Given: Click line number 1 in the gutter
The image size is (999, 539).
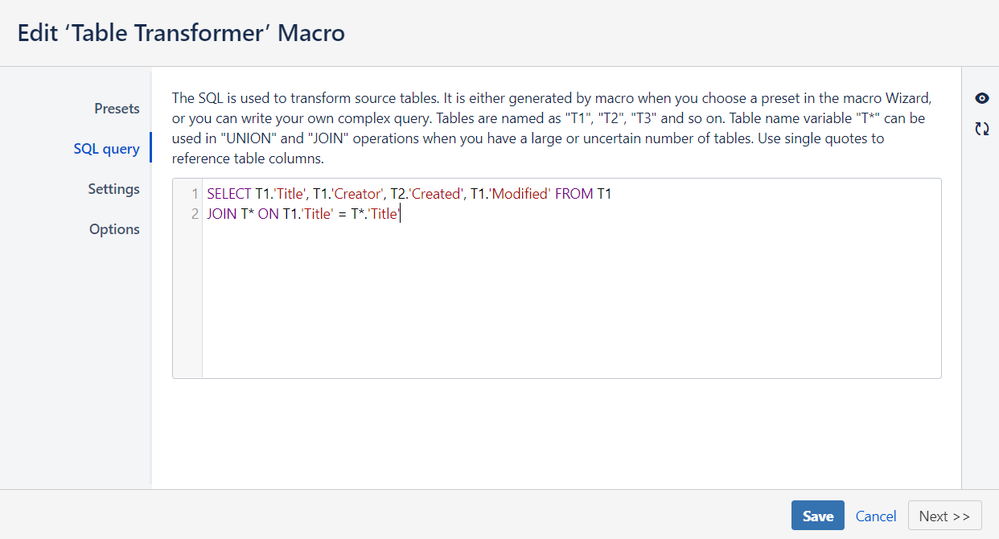Looking at the screenshot, I should 195,194.
